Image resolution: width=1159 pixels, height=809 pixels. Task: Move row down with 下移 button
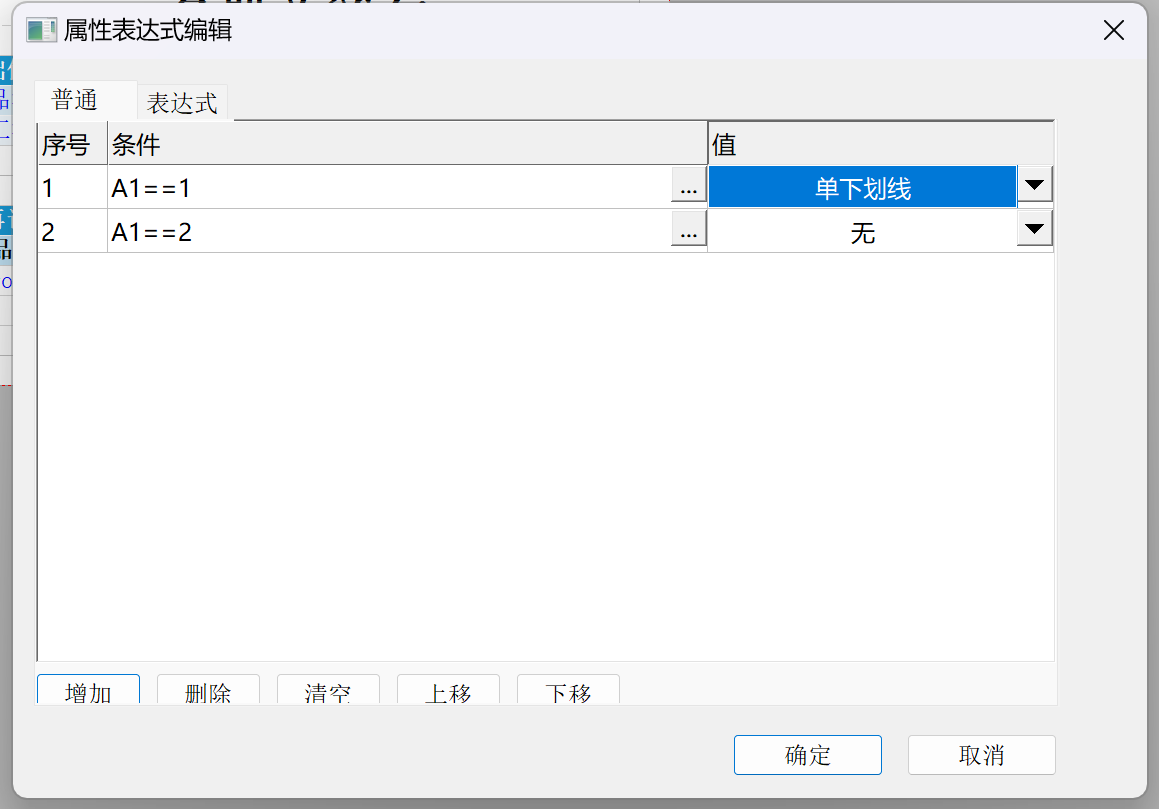click(x=568, y=690)
